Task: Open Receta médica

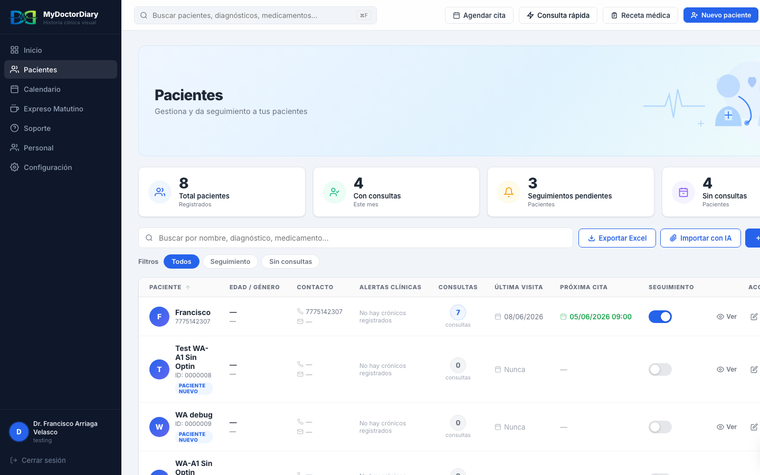Action: 640,16
